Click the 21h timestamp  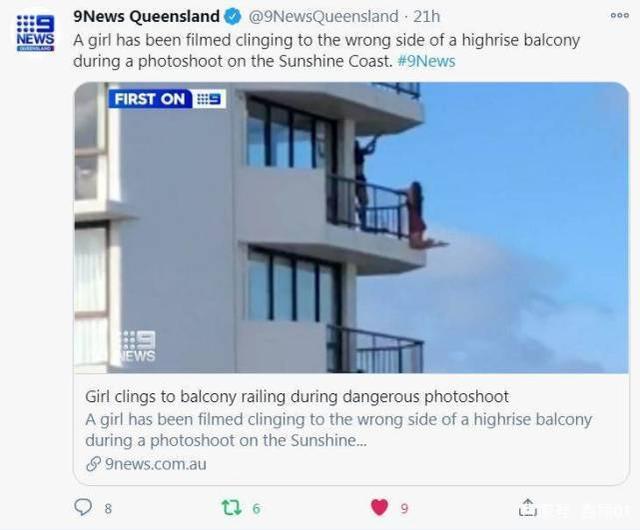click(x=427, y=17)
